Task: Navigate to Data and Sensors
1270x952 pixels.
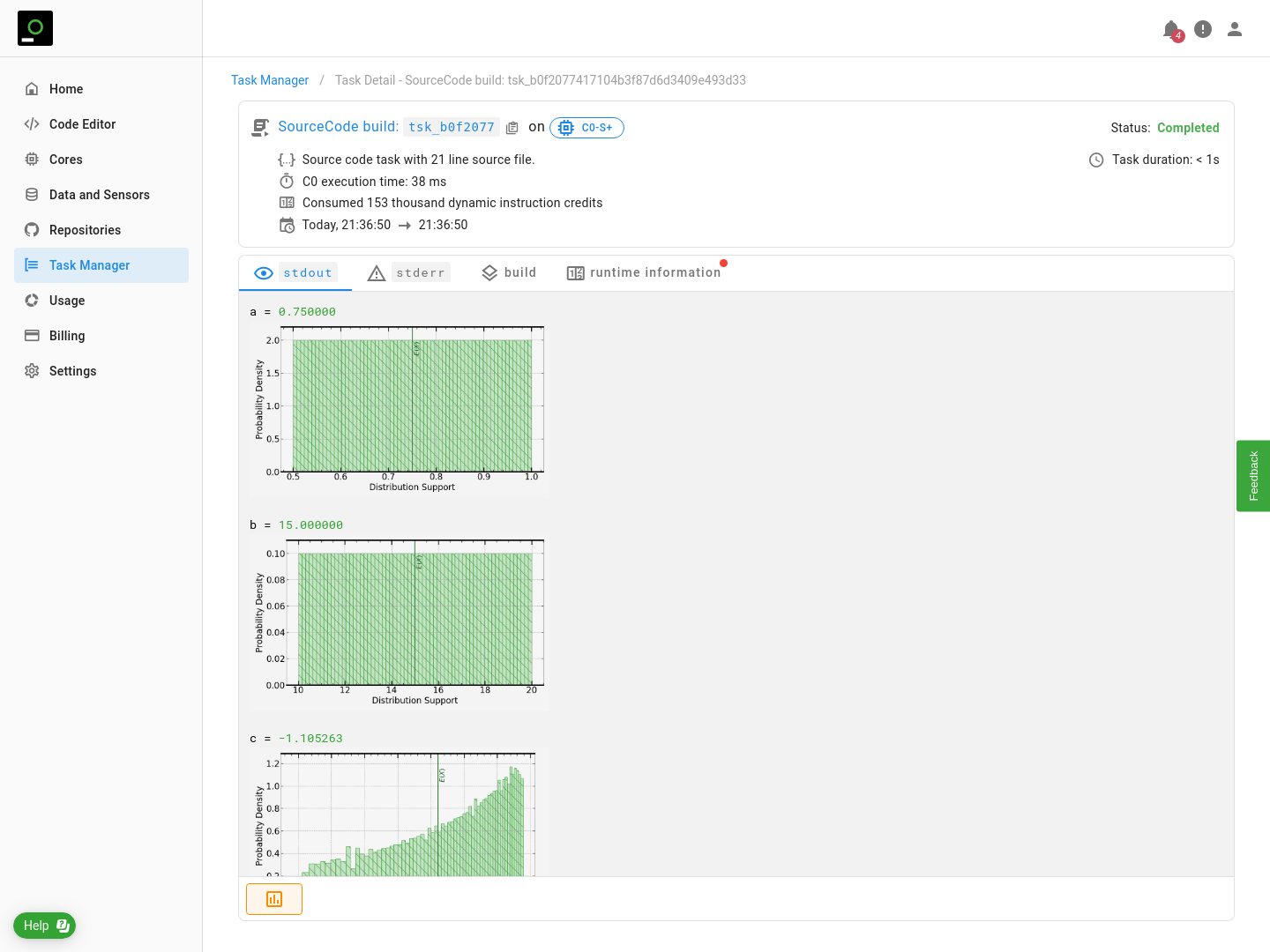Action: (x=99, y=195)
